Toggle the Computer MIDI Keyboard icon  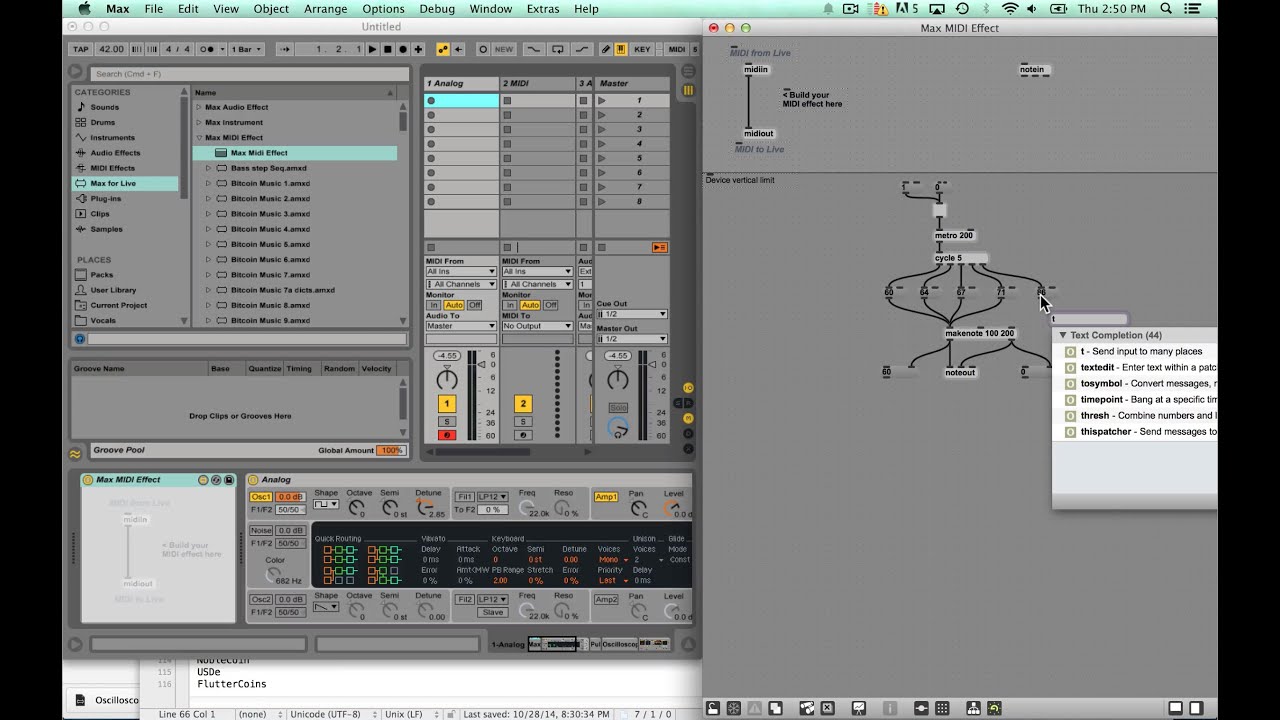(x=621, y=49)
